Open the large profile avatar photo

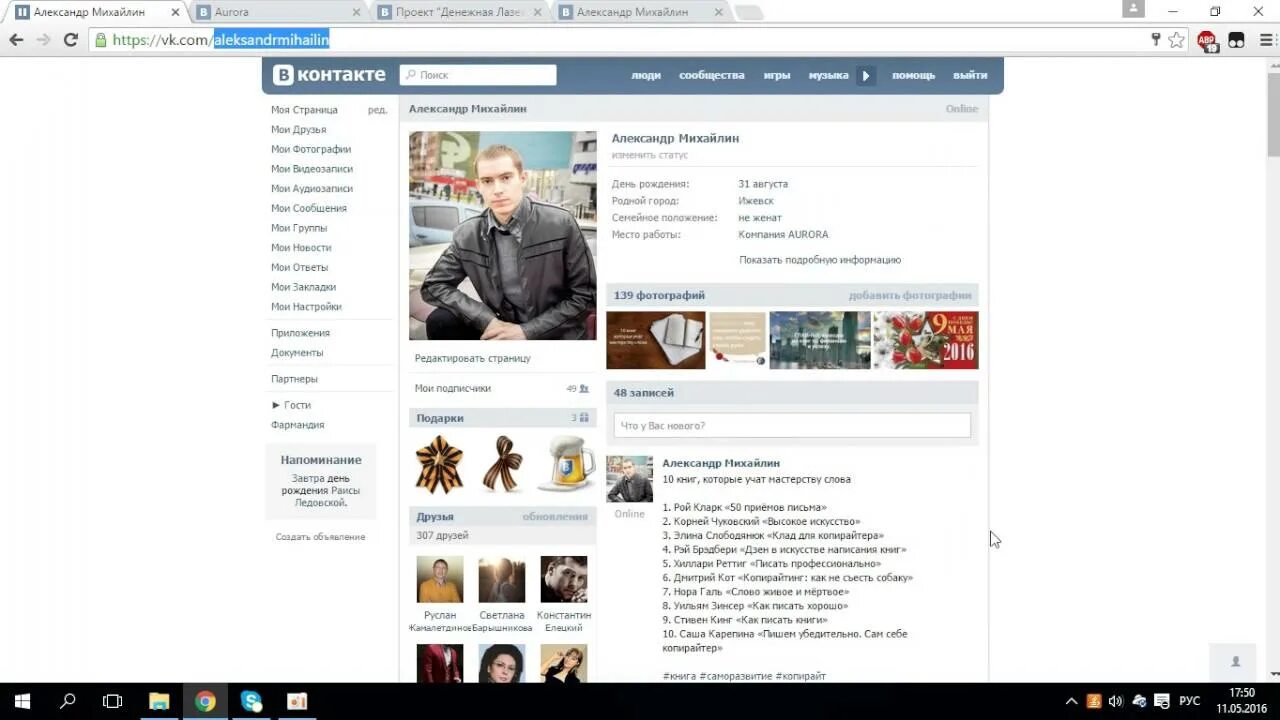[x=503, y=236]
